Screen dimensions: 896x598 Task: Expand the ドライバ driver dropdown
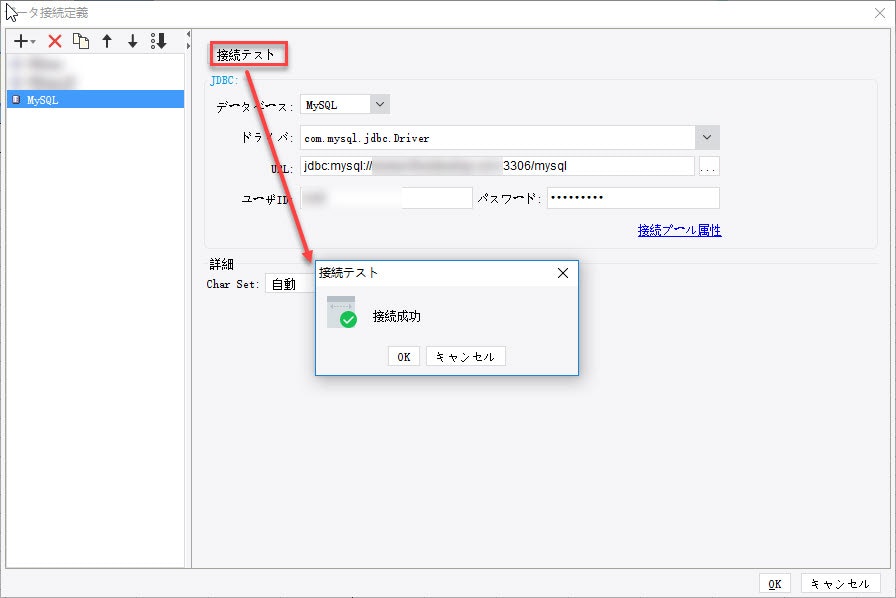click(707, 137)
